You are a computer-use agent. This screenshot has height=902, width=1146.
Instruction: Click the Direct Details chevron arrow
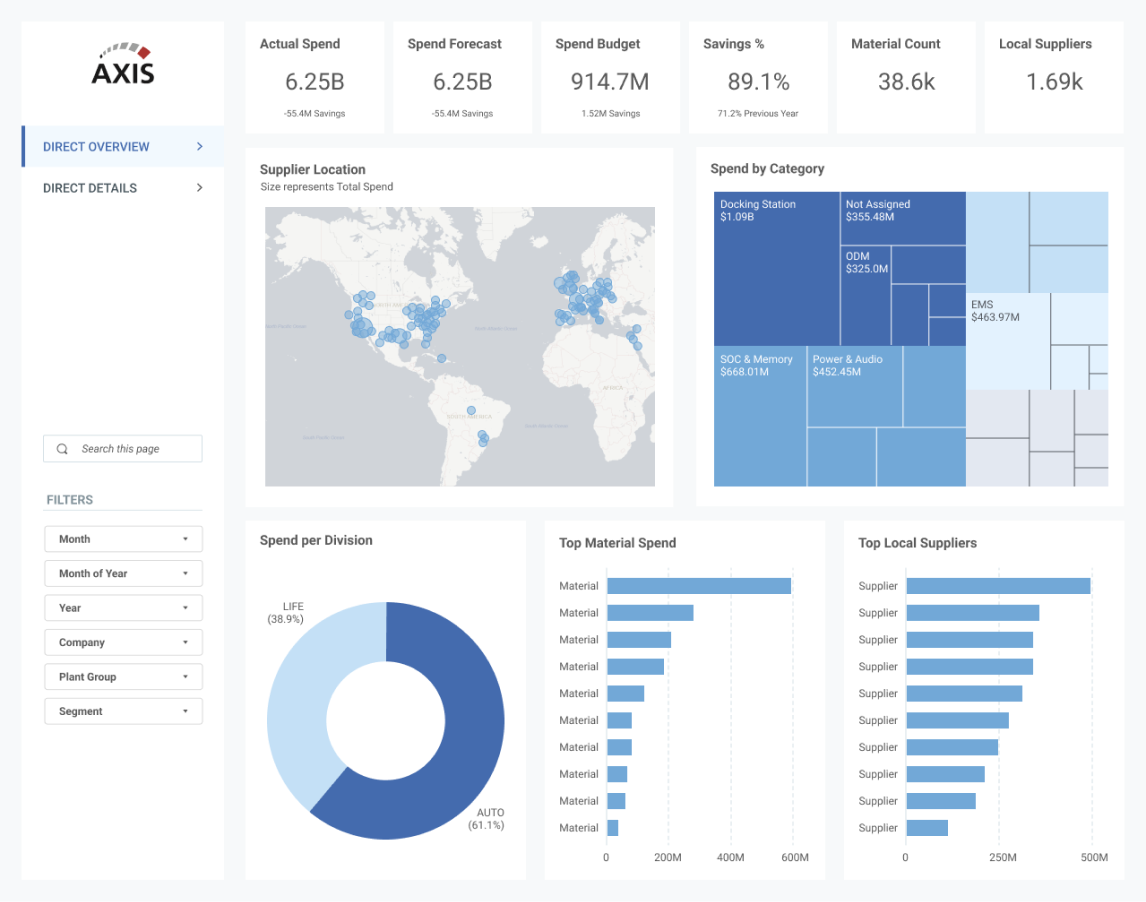(200, 188)
